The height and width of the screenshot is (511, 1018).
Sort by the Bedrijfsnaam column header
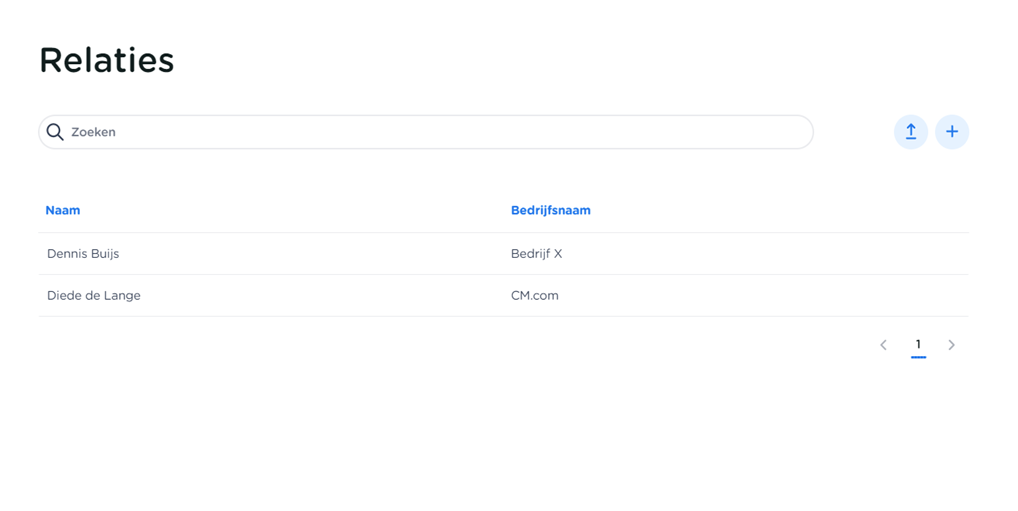tap(550, 210)
